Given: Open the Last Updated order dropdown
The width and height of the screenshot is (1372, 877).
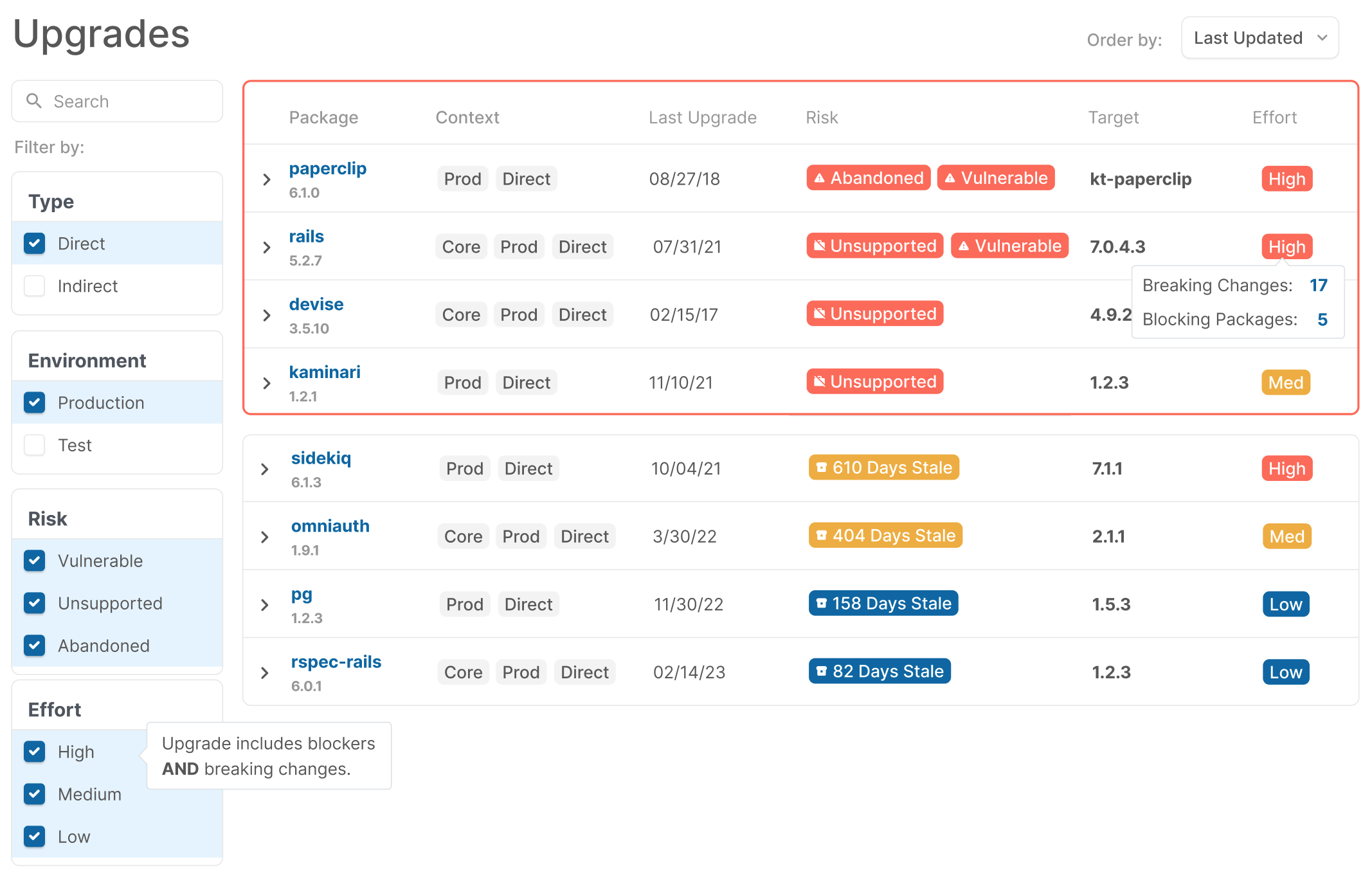Looking at the screenshot, I should pos(1259,39).
